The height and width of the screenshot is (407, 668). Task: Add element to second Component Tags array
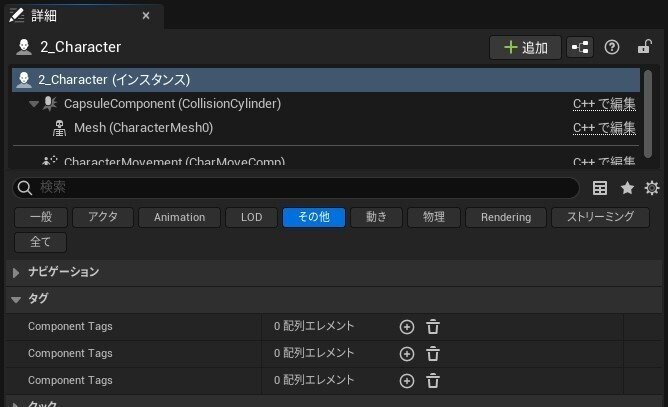407,354
